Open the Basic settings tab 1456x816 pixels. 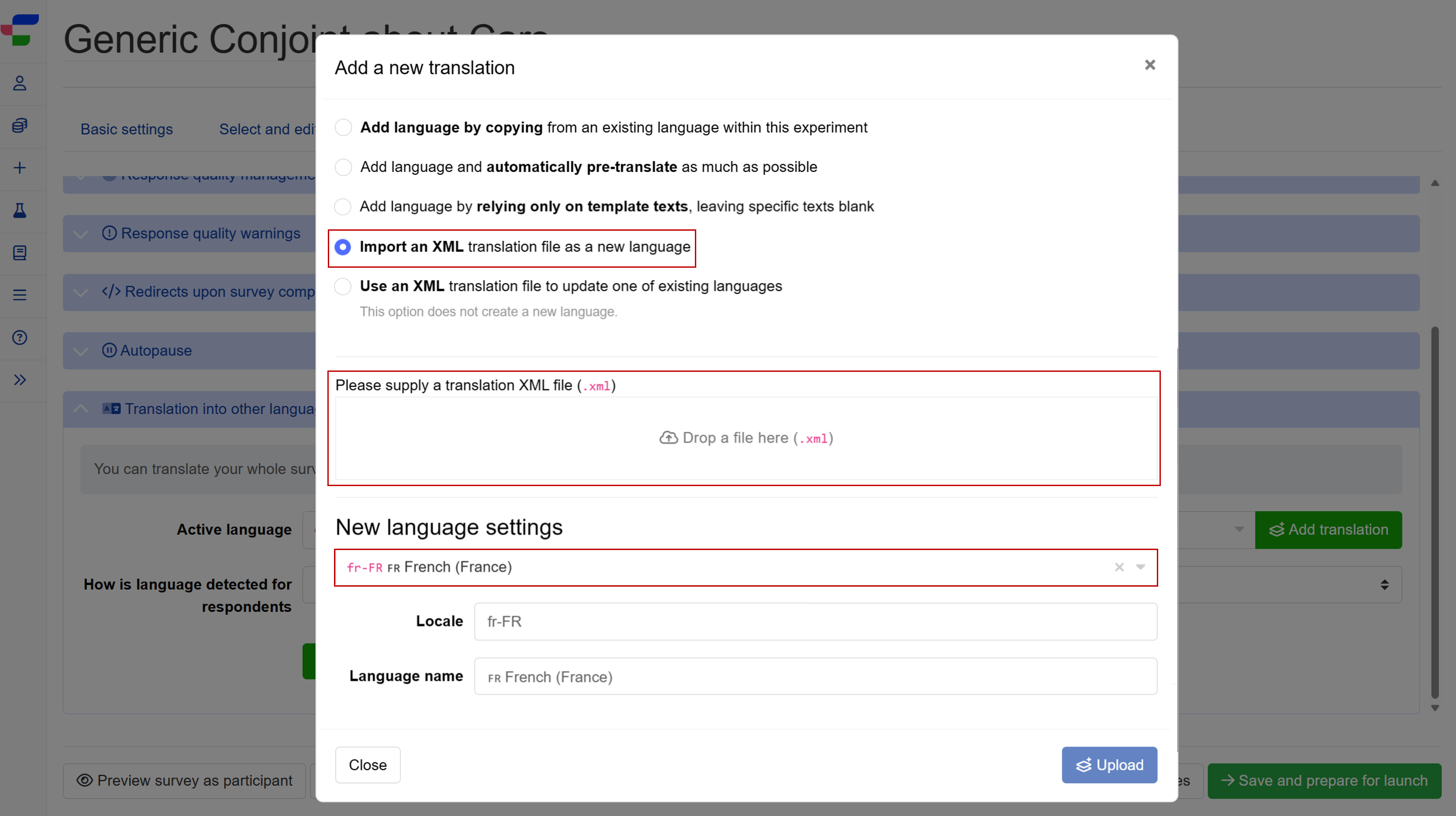(127, 129)
